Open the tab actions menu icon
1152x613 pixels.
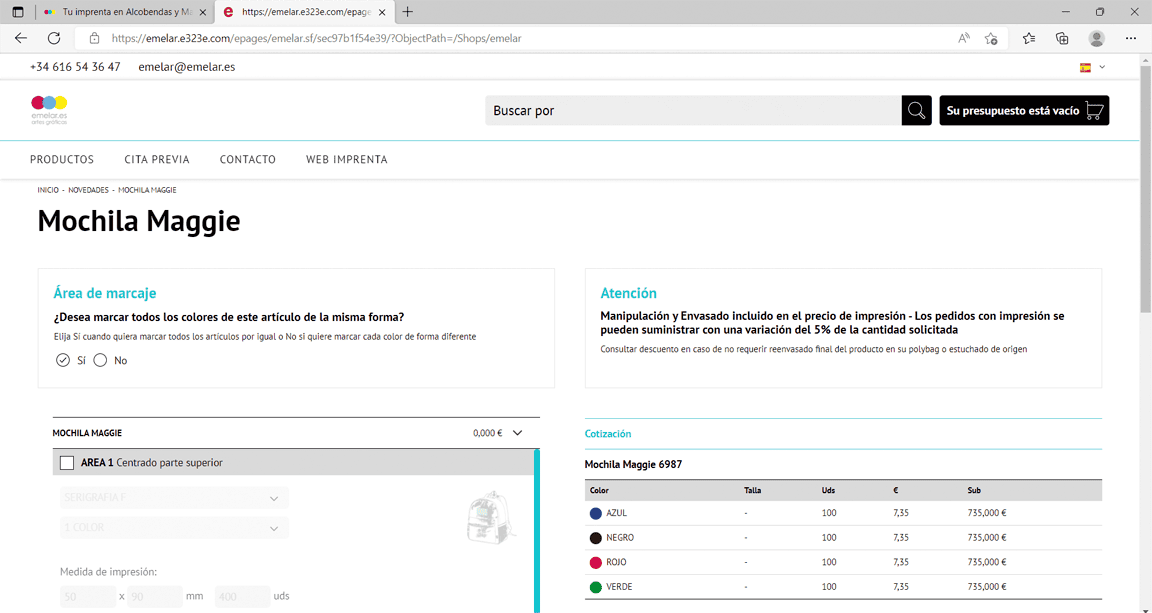pyautogui.click(x=18, y=12)
